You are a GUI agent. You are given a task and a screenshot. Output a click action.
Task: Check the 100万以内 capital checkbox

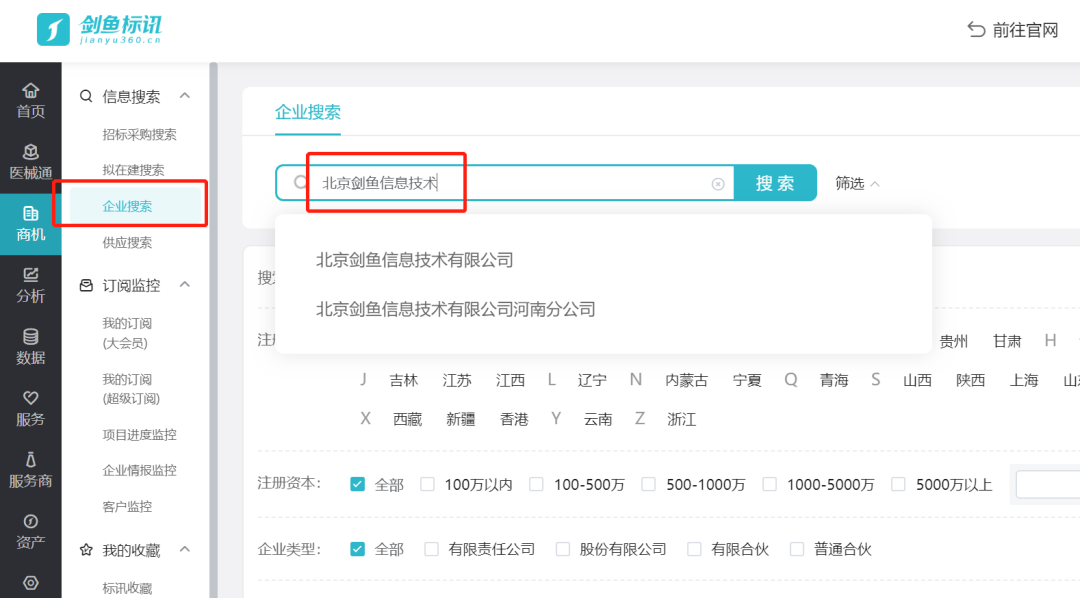click(428, 484)
